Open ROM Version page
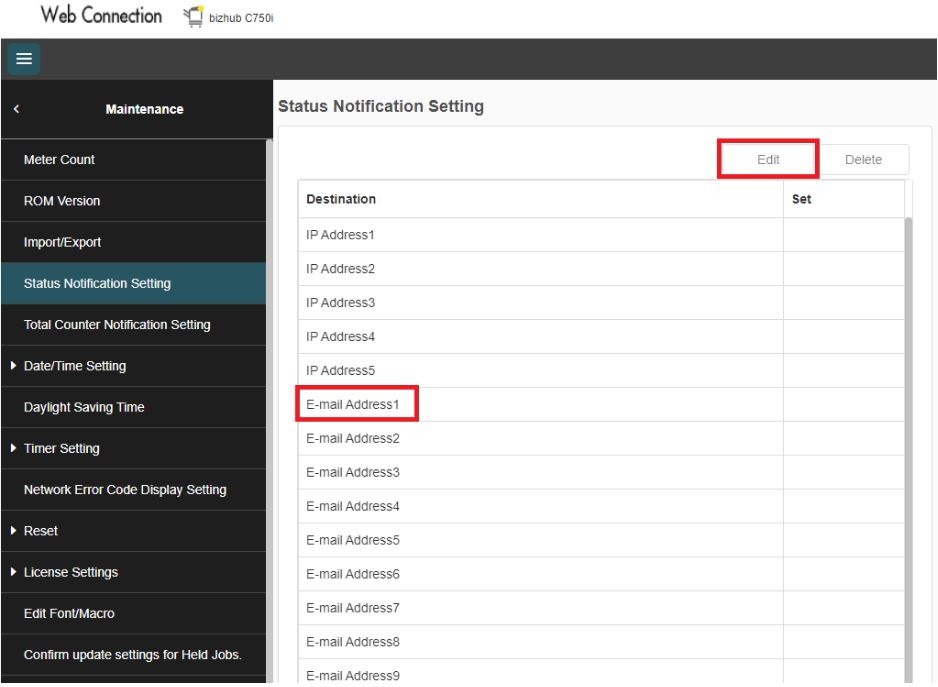 pyautogui.click(x=62, y=201)
